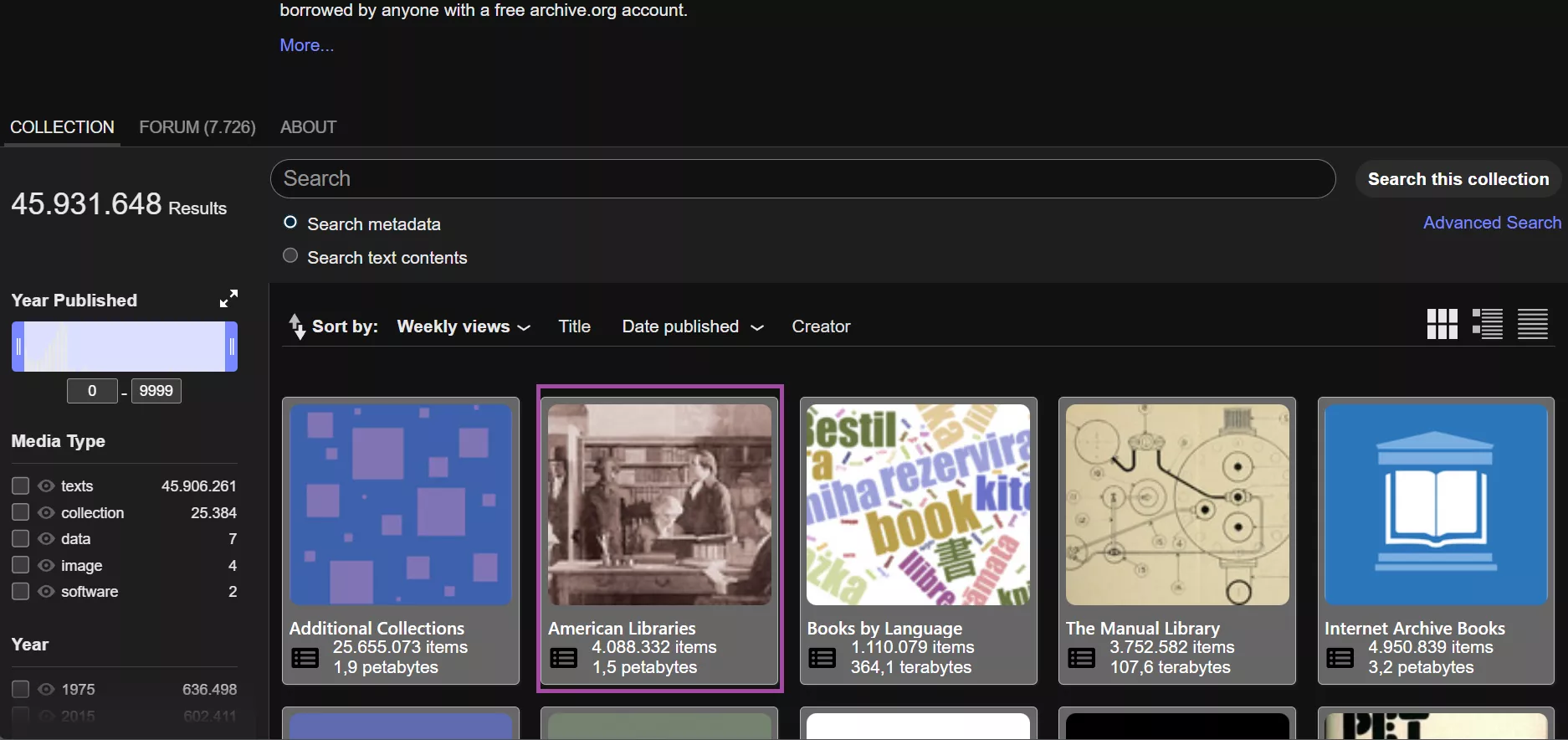This screenshot has width=1568, height=740.
Task: Toggle sort direction arrows icon
Action: [296, 326]
